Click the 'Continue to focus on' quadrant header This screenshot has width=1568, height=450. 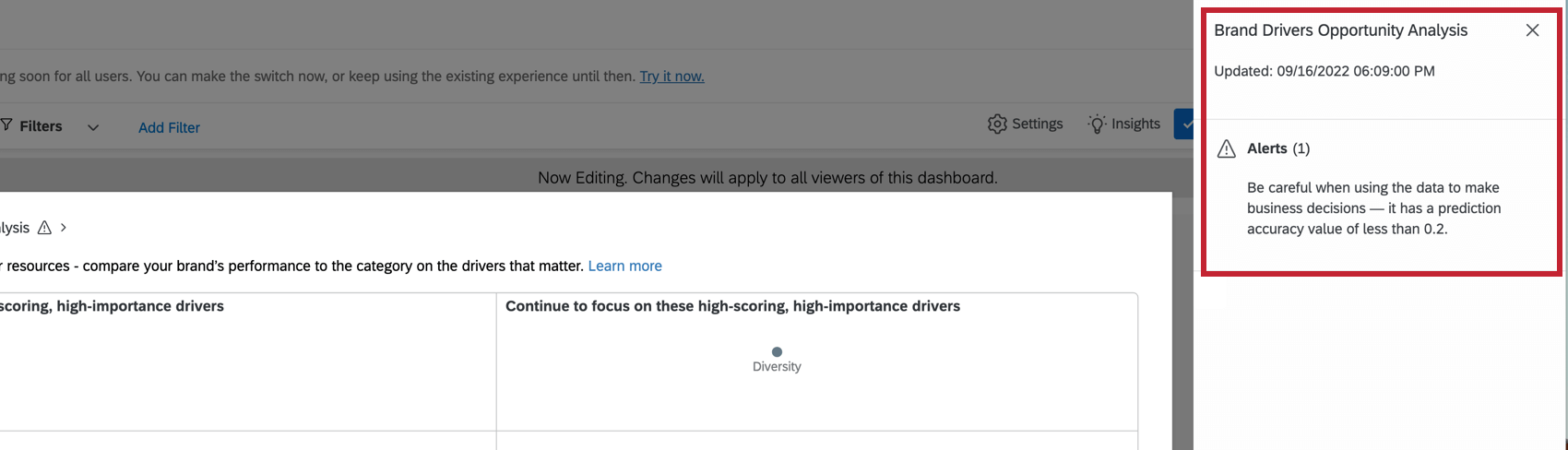coord(732,306)
